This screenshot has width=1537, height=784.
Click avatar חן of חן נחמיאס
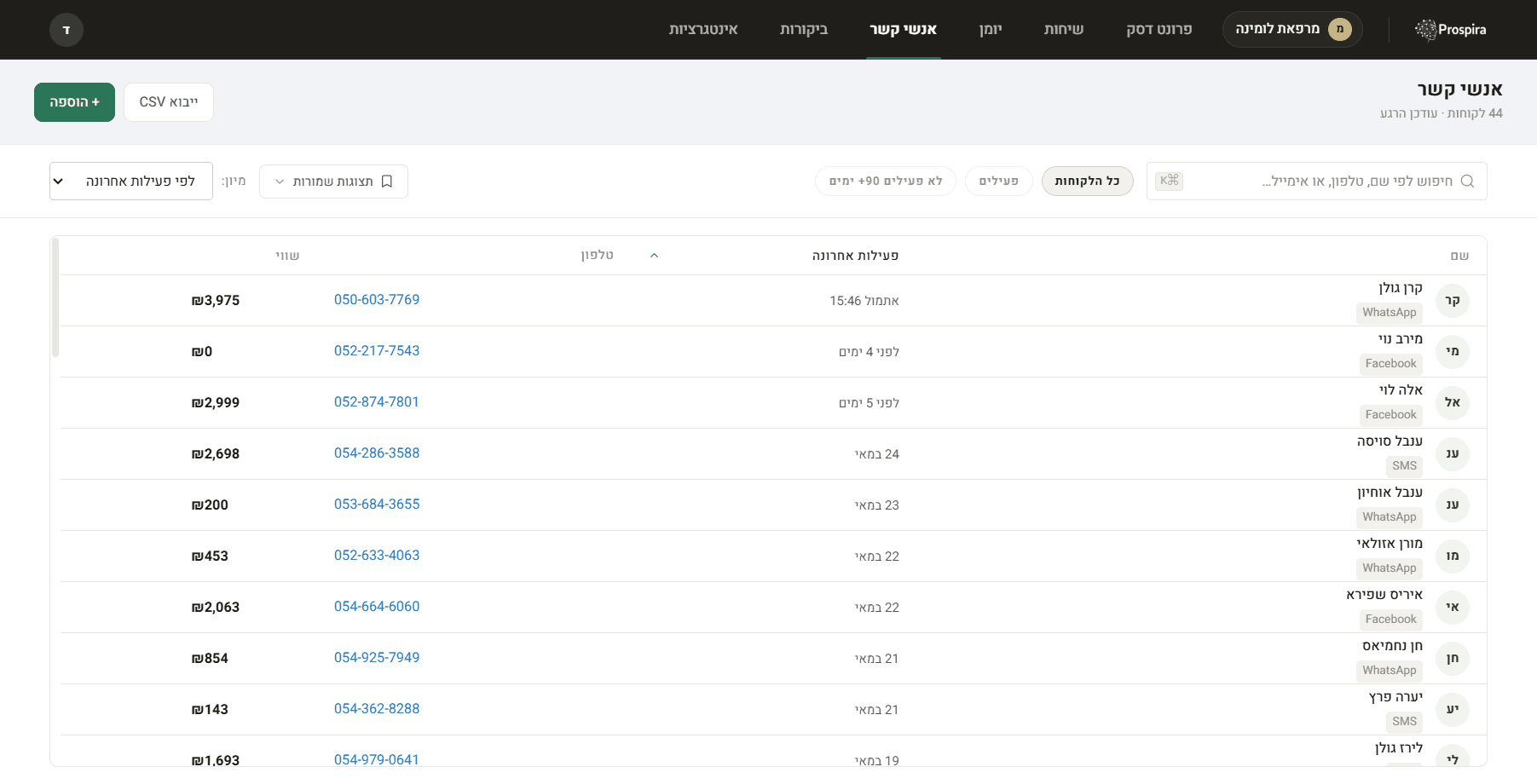[1453, 658]
